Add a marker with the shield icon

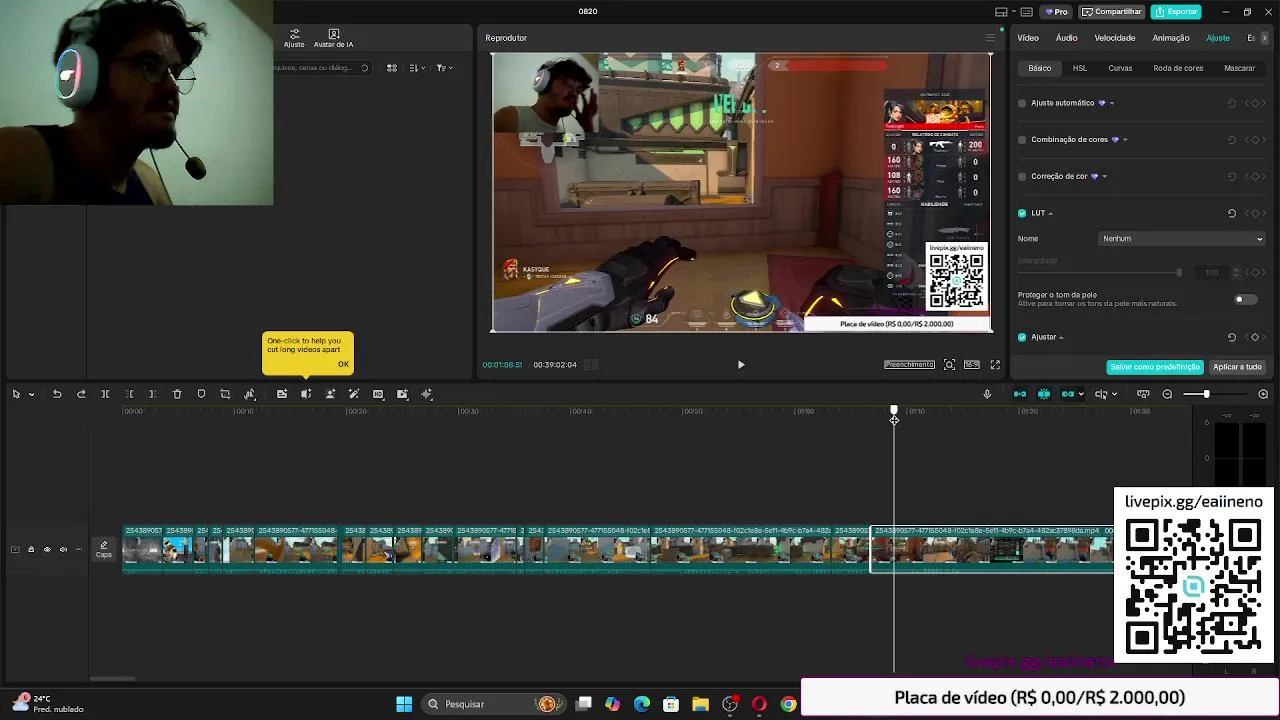201,394
